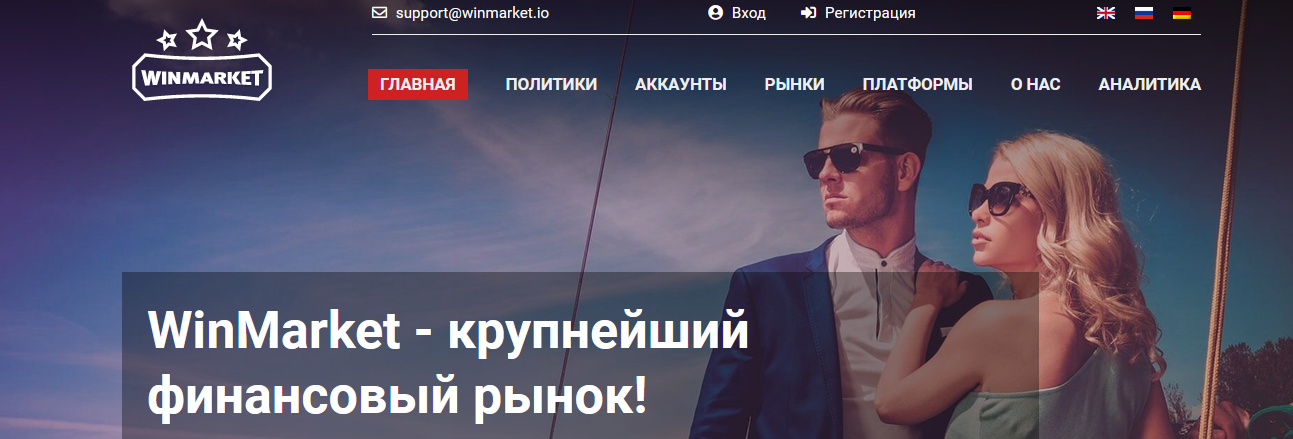Click the user profile icon next to Вход

point(715,13)
